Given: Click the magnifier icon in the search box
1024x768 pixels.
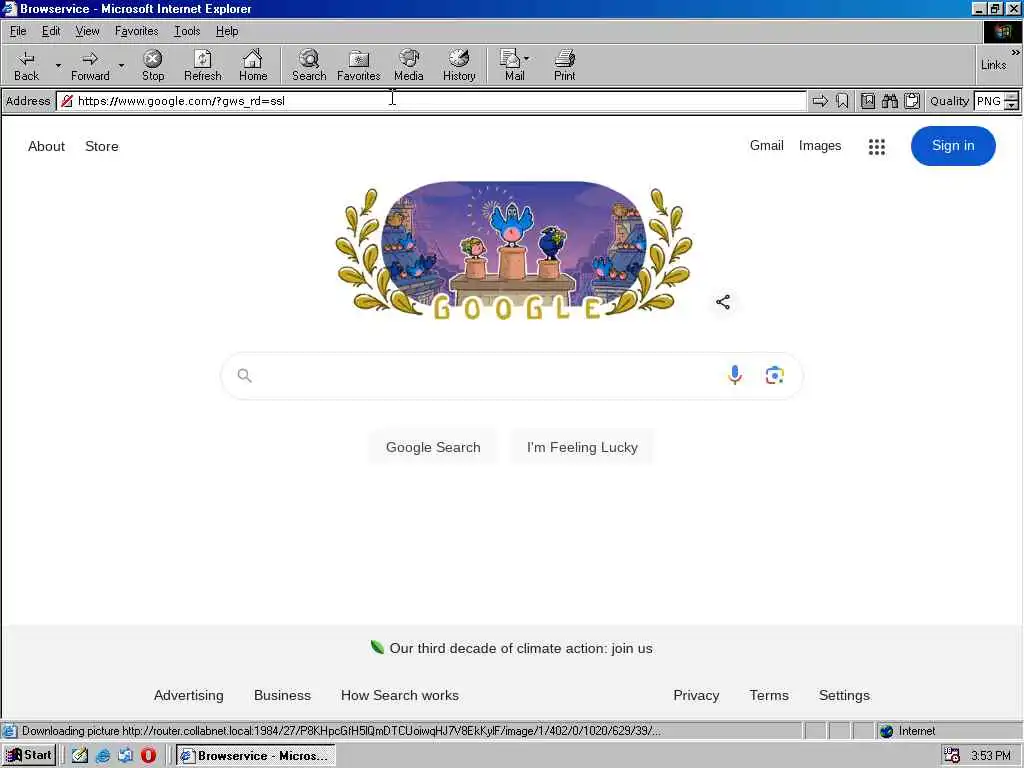Looking at the screenshot, I should click(244, 376).
